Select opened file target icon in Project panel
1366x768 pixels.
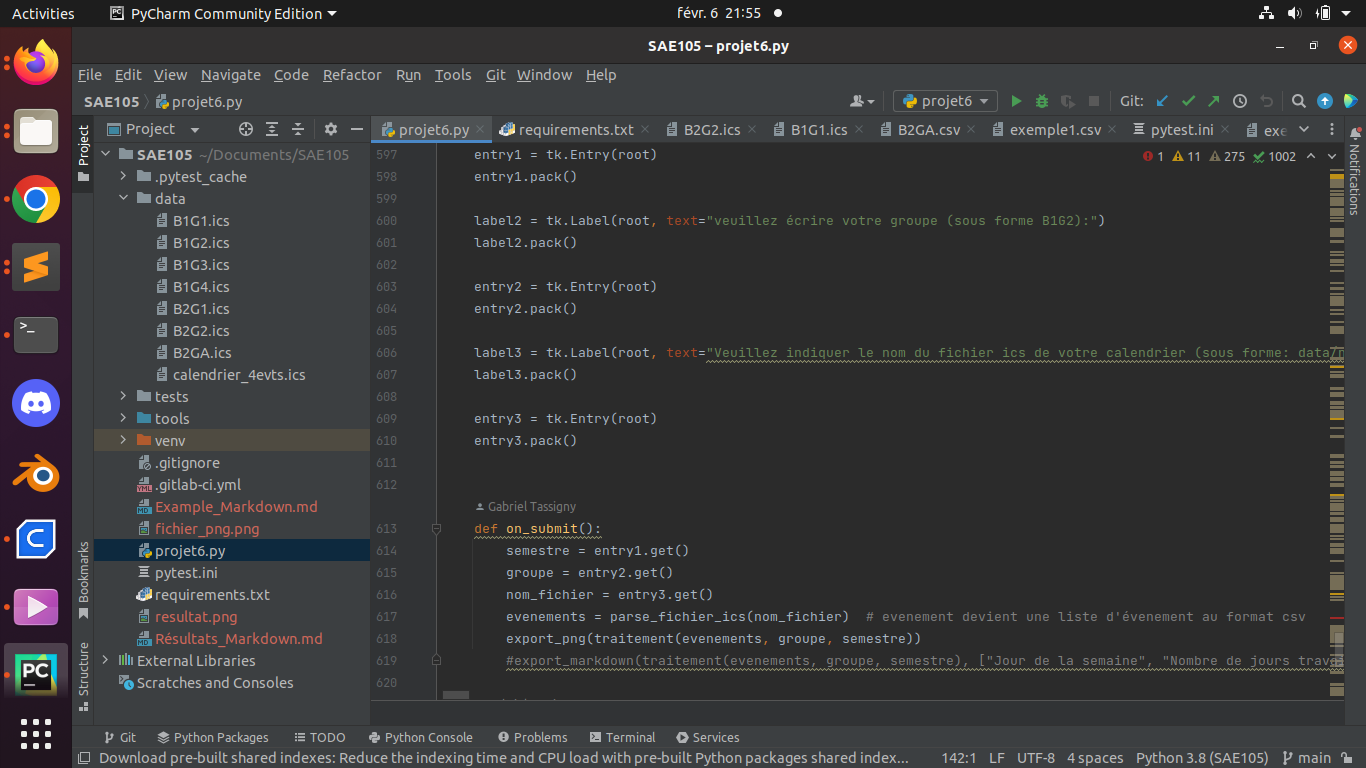tap(246, 129)
